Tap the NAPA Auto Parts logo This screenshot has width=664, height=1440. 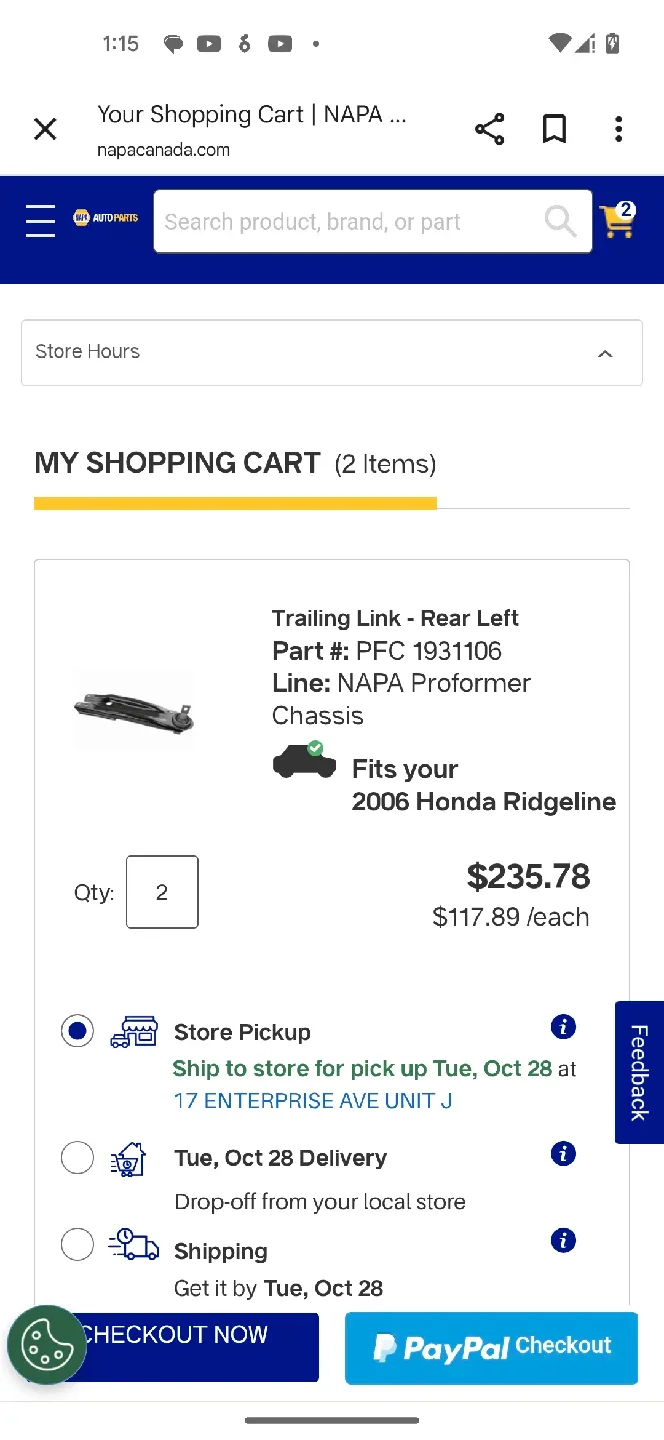[x=105, y=217]
